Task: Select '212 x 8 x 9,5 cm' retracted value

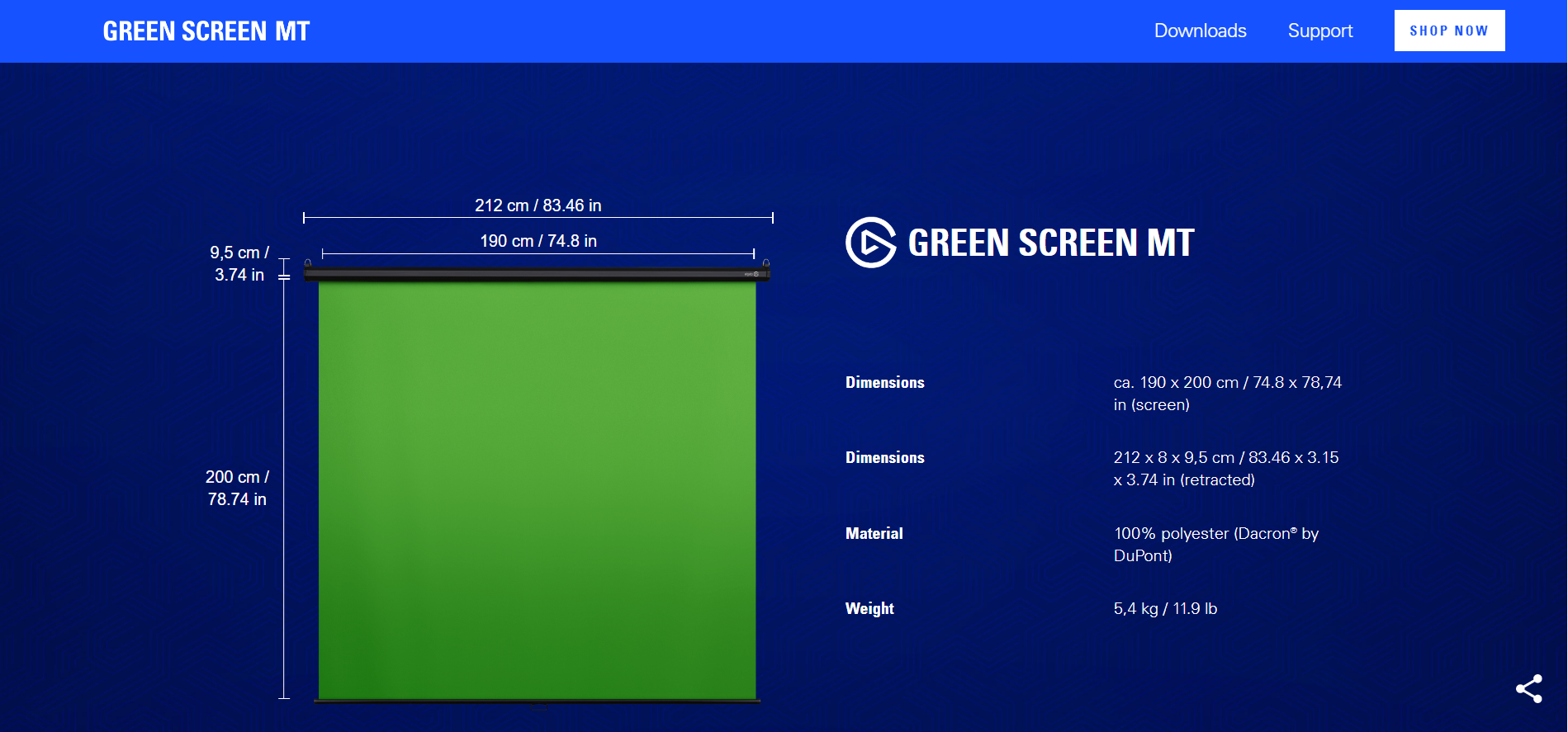Action: [1226, 469]
